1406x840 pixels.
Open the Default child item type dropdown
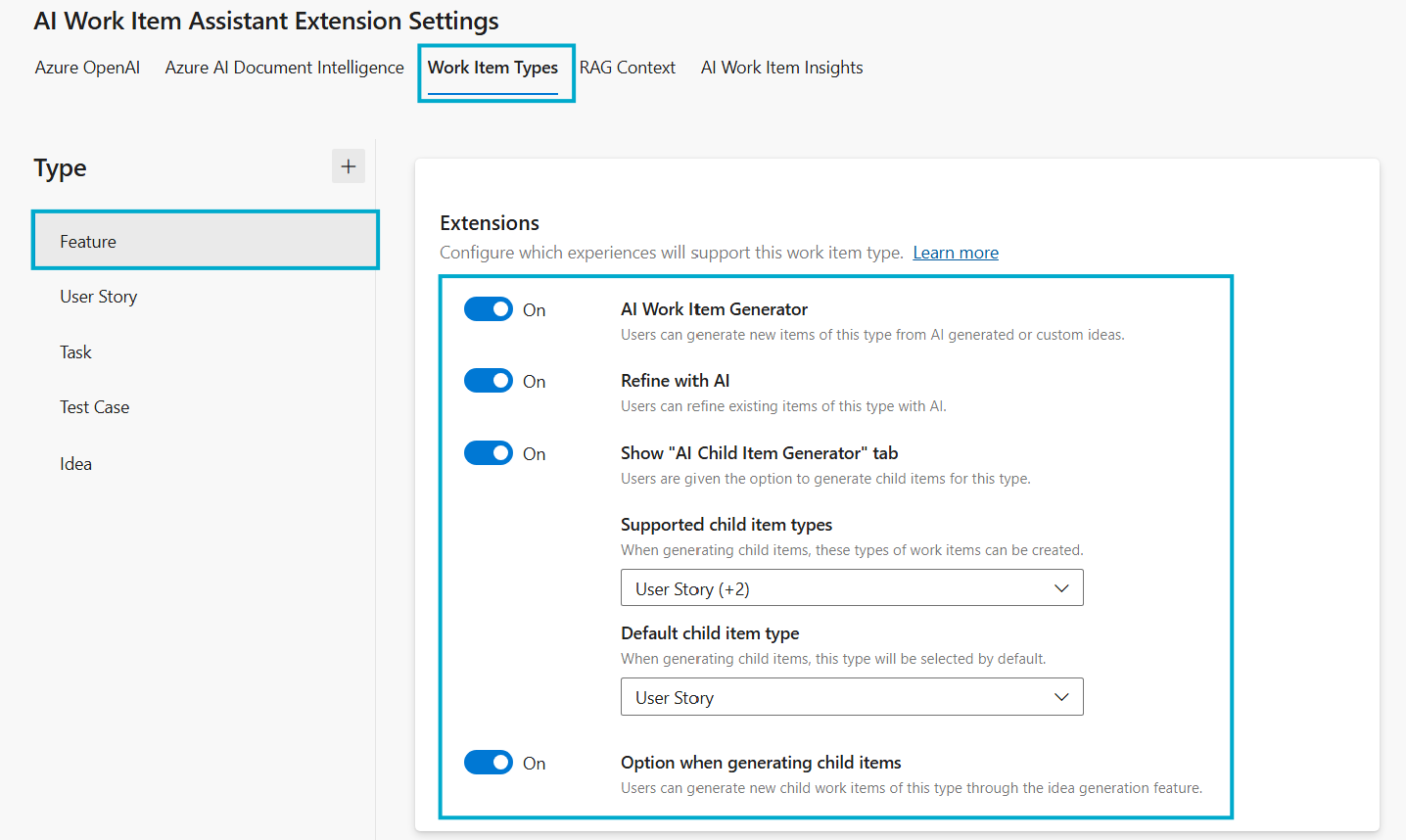pyautogui.click(x=1061, y=696)
